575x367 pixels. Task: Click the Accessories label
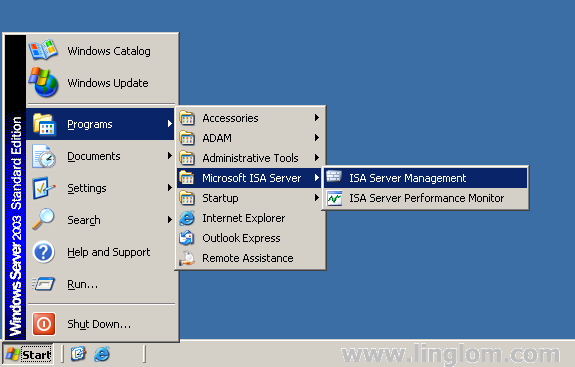point(230,118)
